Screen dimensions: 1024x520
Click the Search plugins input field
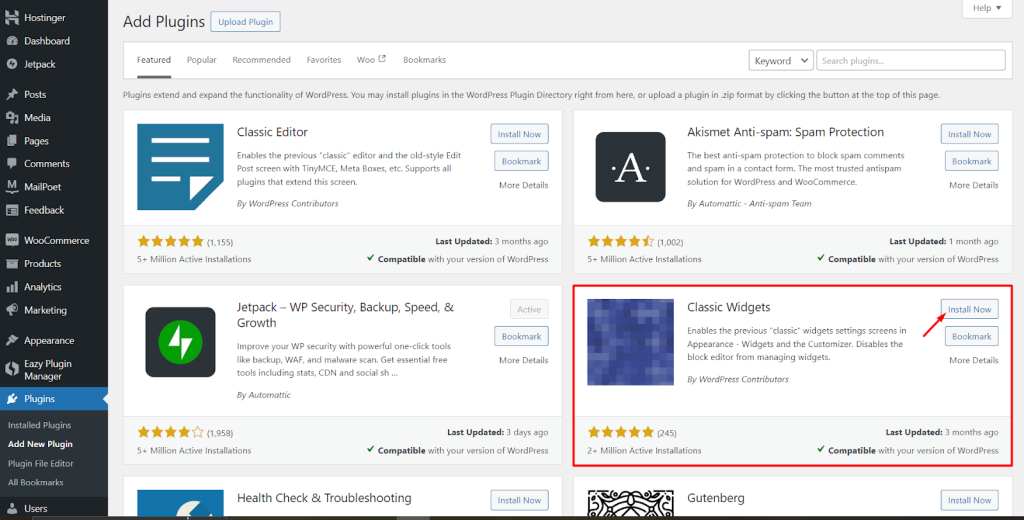coord(910,60)
